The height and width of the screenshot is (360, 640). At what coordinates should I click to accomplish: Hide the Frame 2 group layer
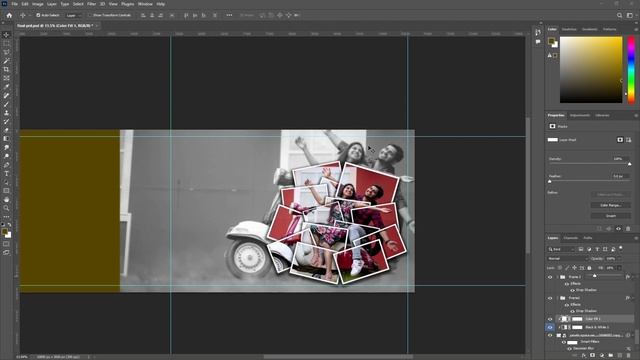pos(550,277)
